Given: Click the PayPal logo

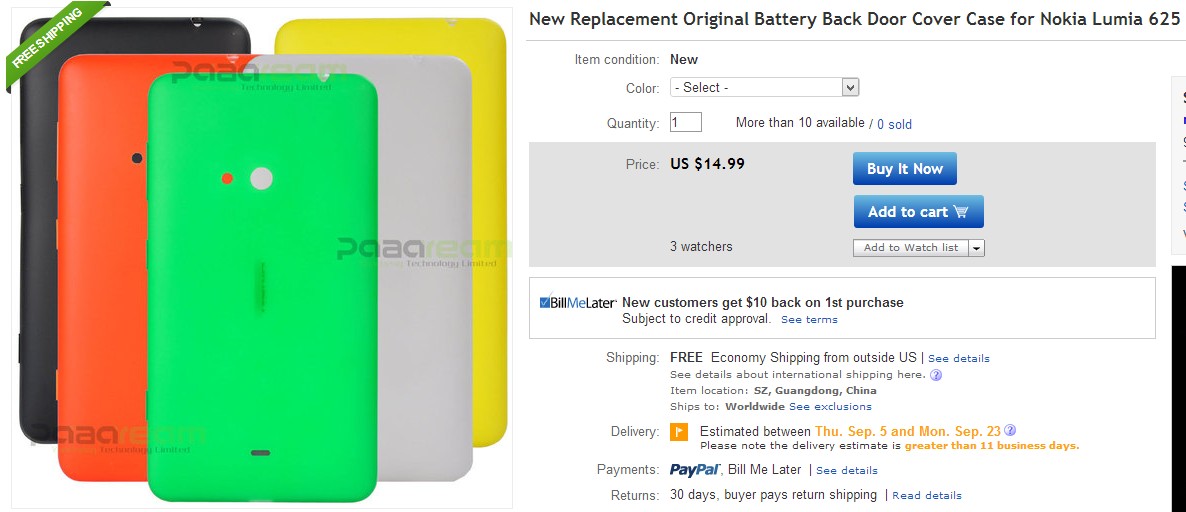Looking at the screenshot, I should click(694, 469).
